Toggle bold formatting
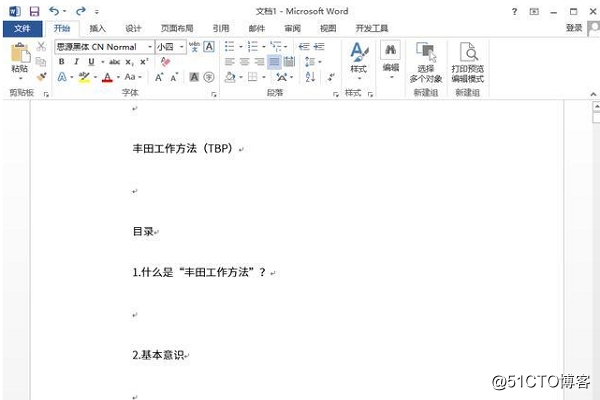The width and height of the screenshot is (600, 400). pyautogui.click(x=62, y=62)
